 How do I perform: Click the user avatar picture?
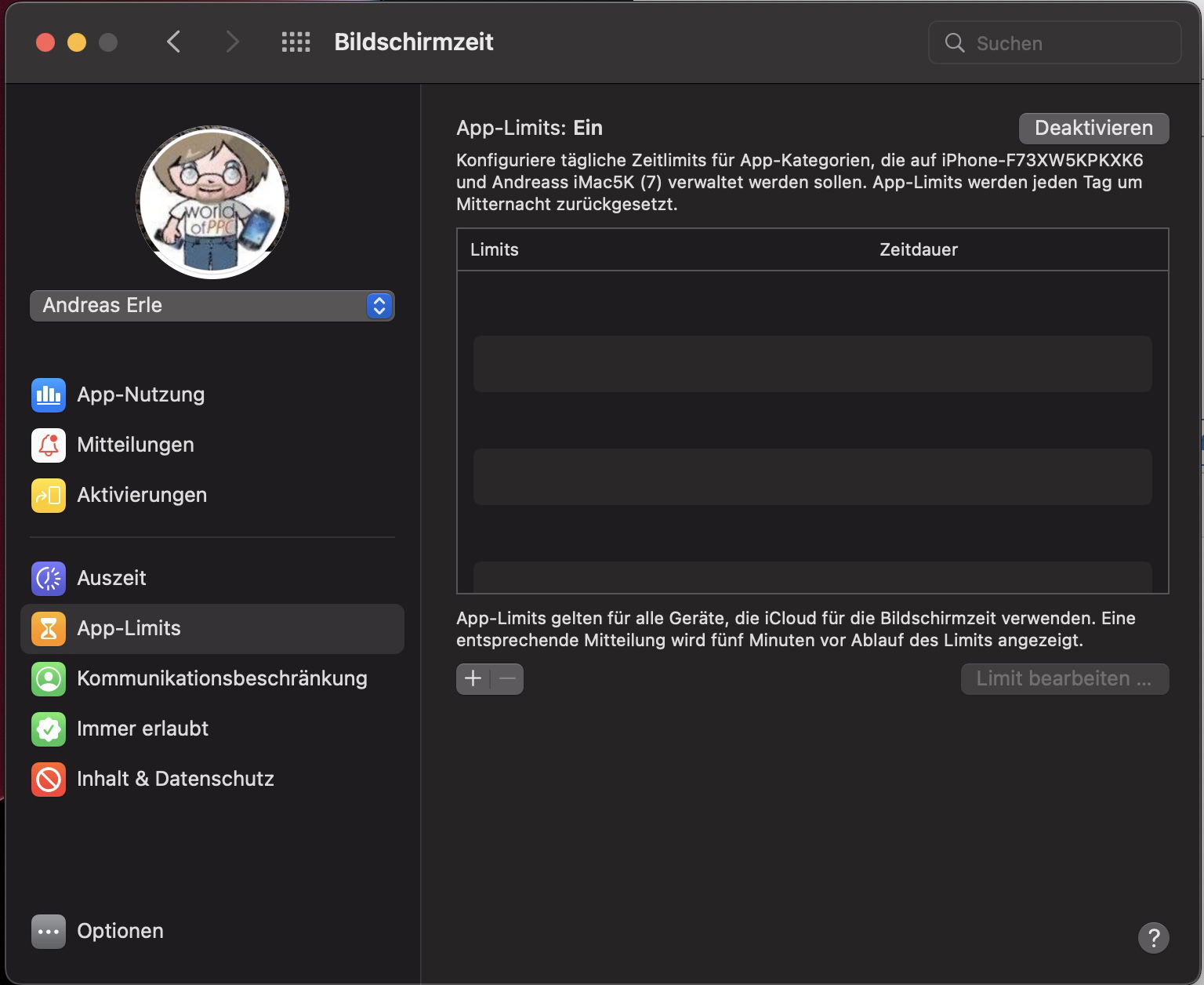[212, 202]
